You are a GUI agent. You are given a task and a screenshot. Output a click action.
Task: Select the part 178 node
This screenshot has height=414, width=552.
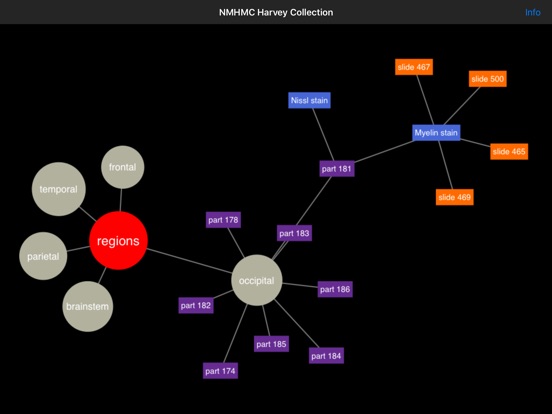pos(223,220)
